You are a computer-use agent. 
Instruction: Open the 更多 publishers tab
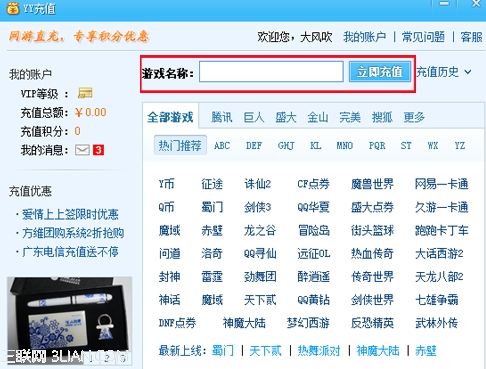point(414,117)
